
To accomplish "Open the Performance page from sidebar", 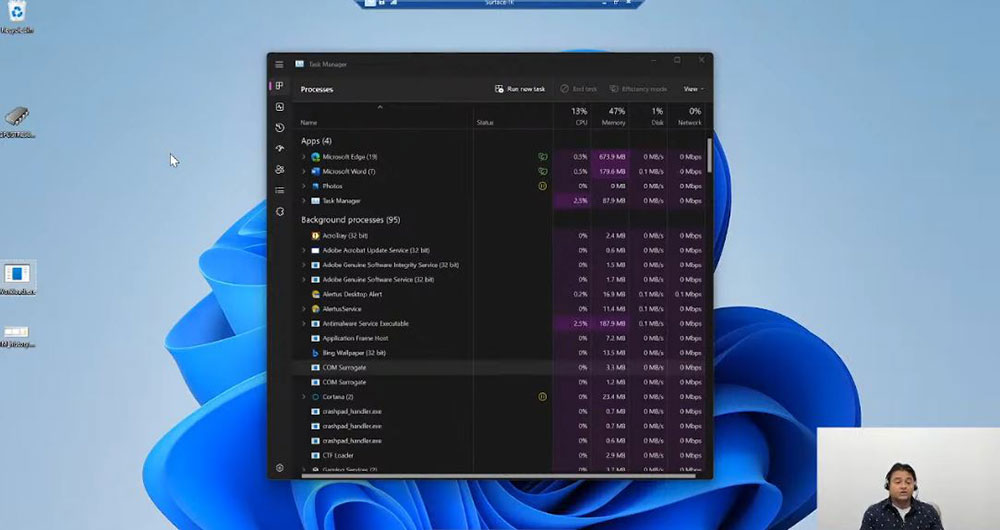I will (x=280, y=107).
